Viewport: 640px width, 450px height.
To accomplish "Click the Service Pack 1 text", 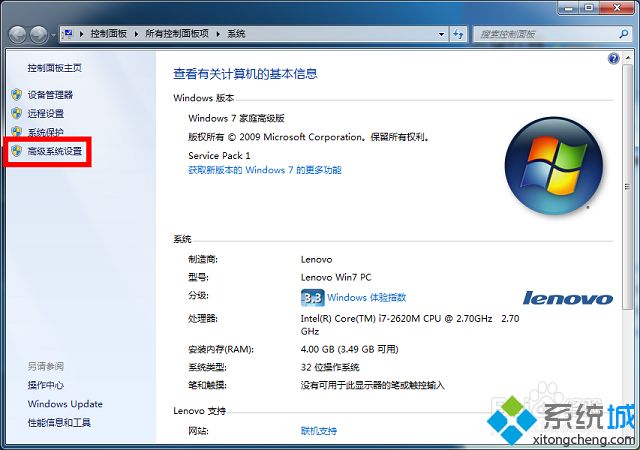I will point(219,156).
